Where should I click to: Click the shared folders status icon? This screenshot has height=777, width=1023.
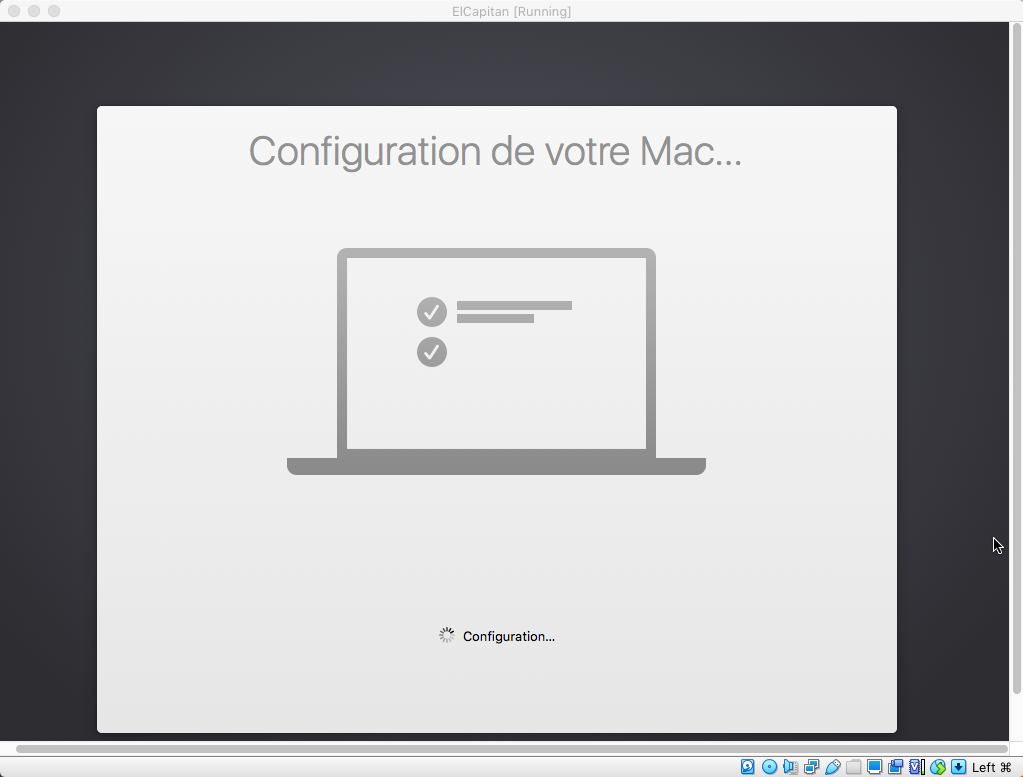pyautogui.click(x=853, y=767)
